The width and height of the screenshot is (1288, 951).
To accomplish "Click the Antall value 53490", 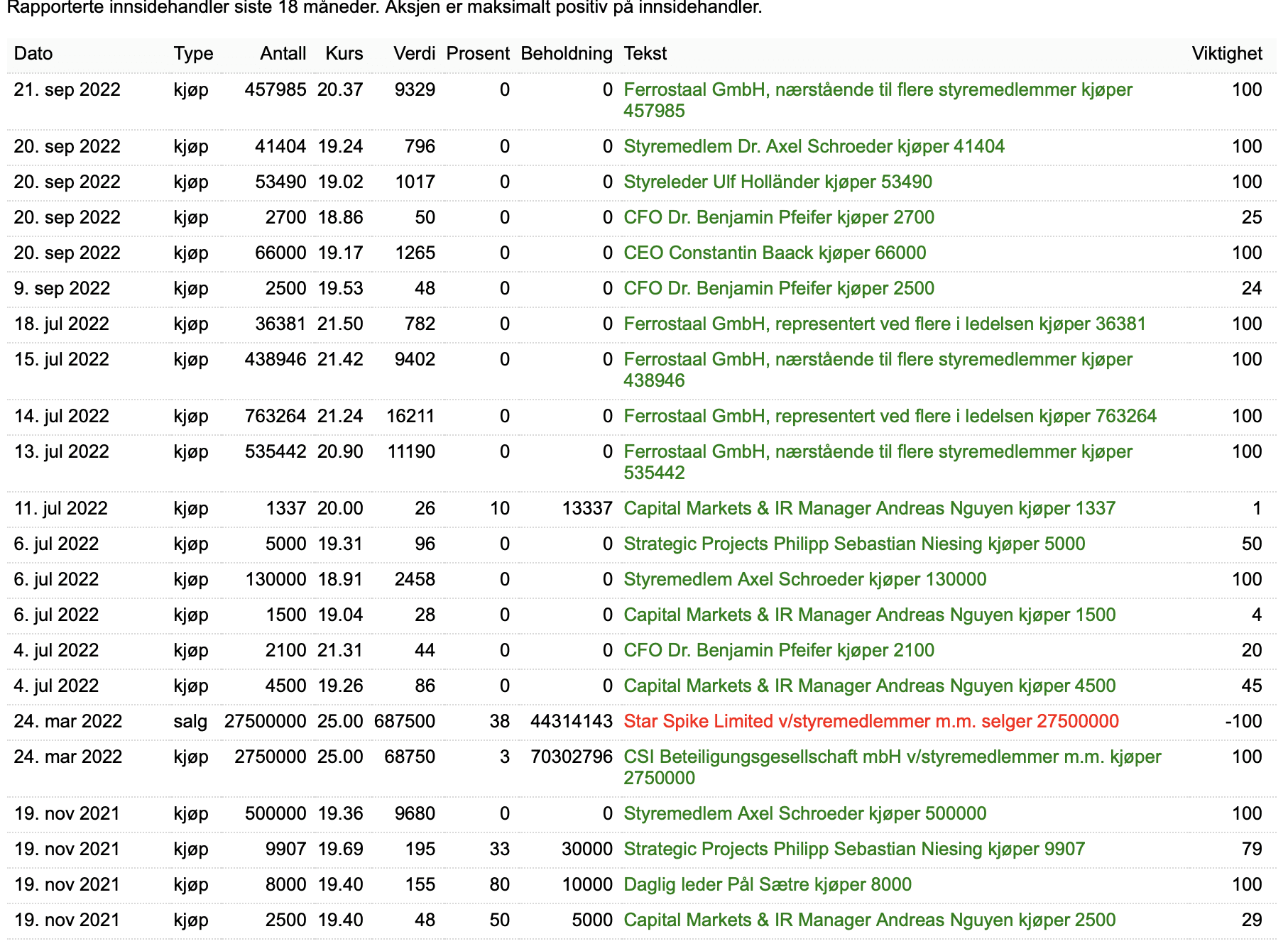I will [280, 182].
